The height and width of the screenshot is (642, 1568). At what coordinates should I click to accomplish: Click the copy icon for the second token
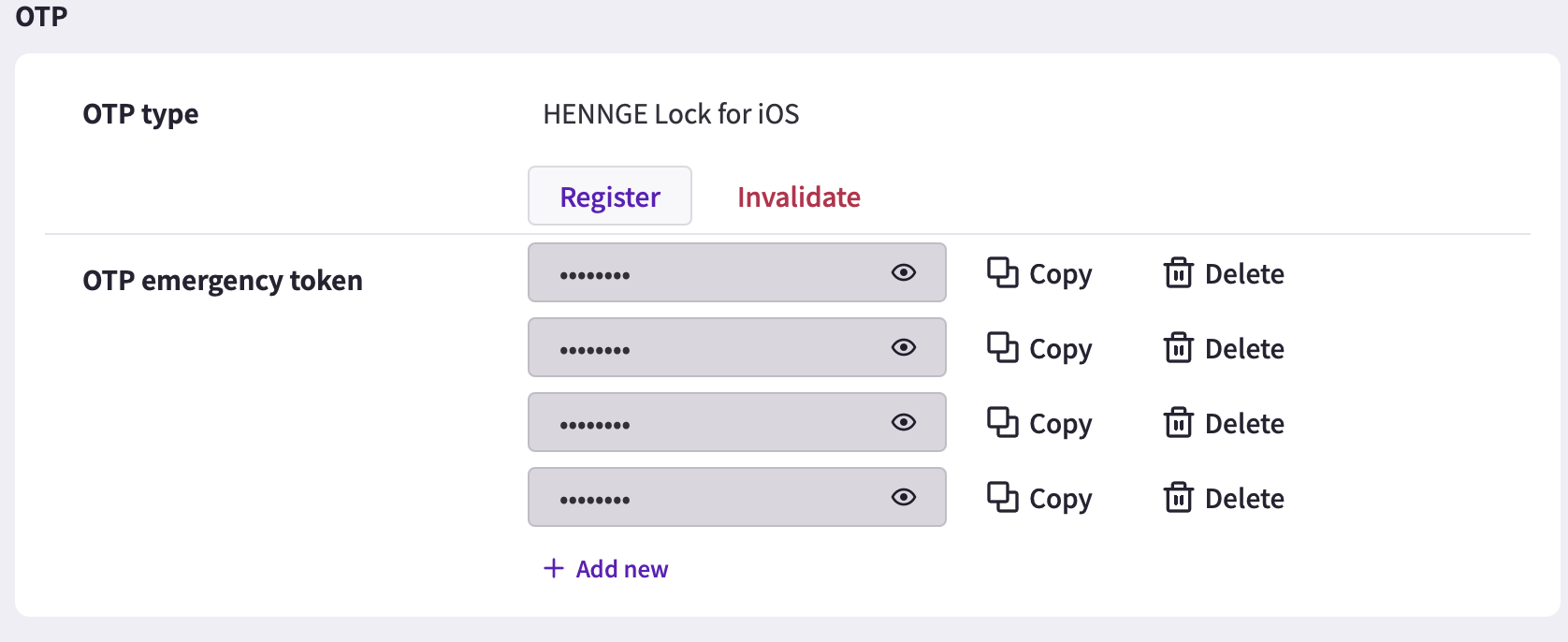[x=1002, y=347]
